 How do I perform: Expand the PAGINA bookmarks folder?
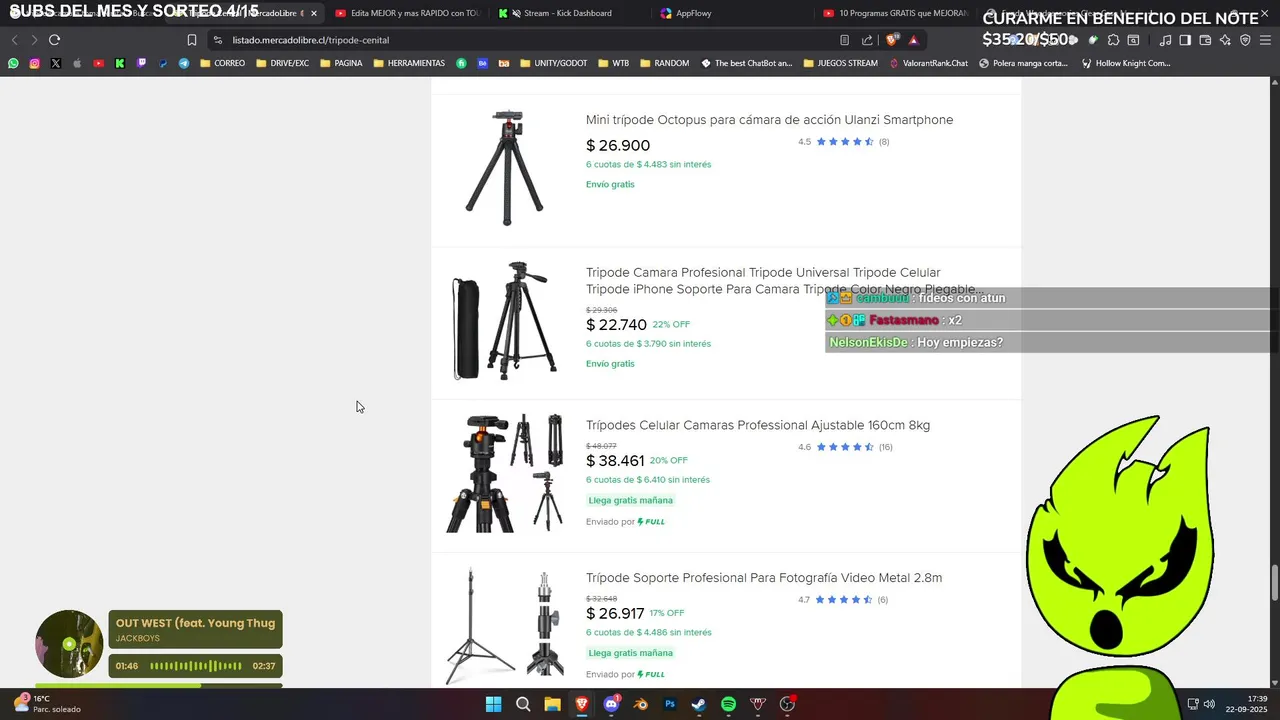tap(341, 63)
